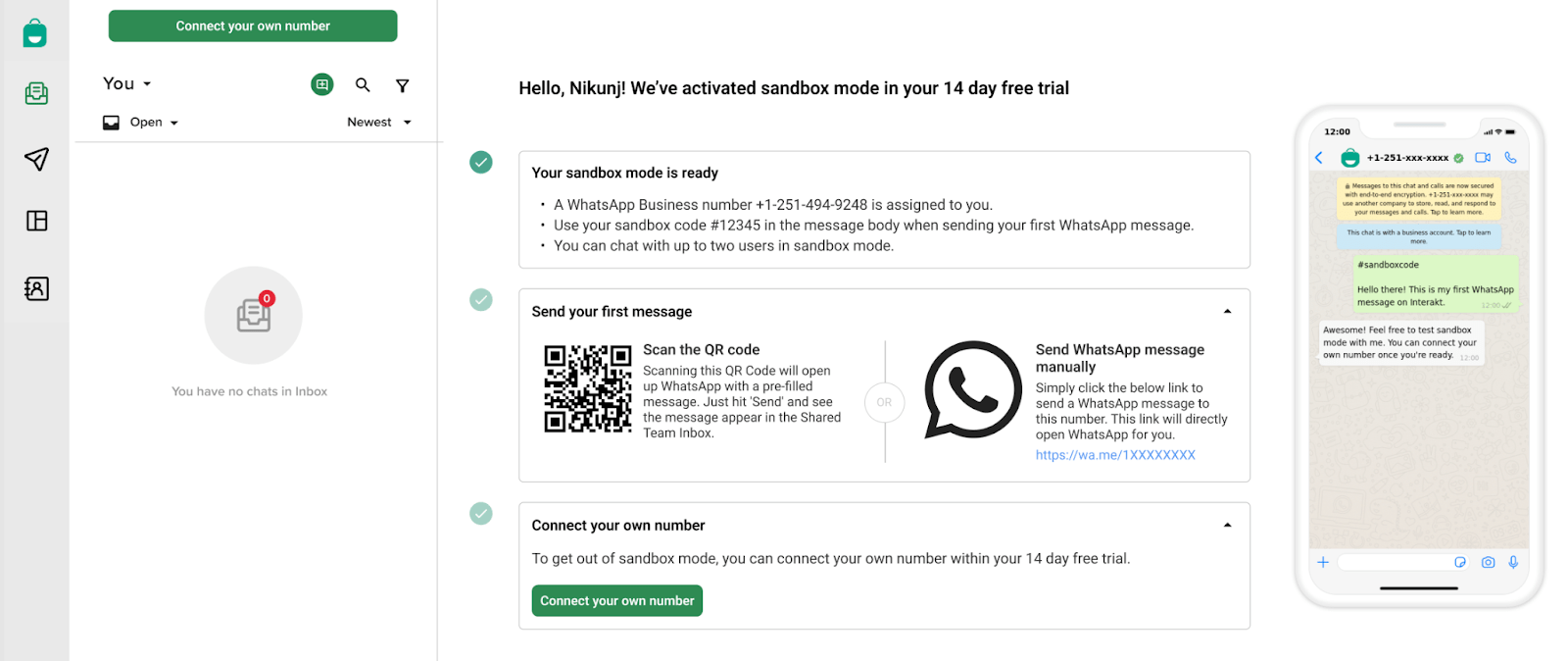Click the top Connect your own number button
The image size is (1568, 661).
253,26
